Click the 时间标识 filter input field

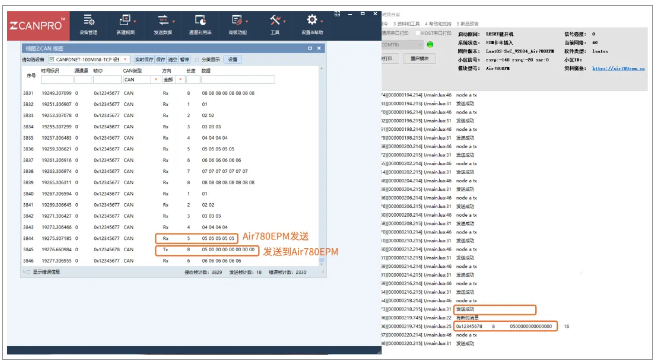tap(57, 79)
